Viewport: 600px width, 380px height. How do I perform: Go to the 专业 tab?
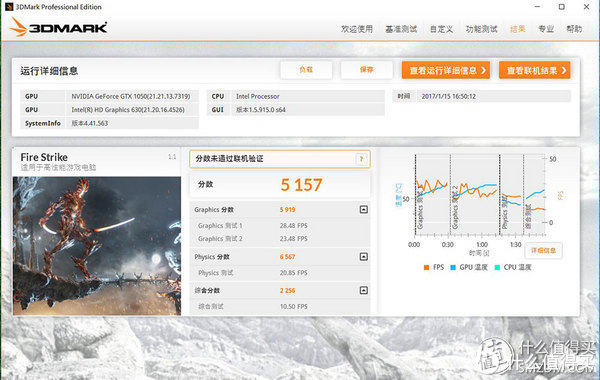(546, 29)
